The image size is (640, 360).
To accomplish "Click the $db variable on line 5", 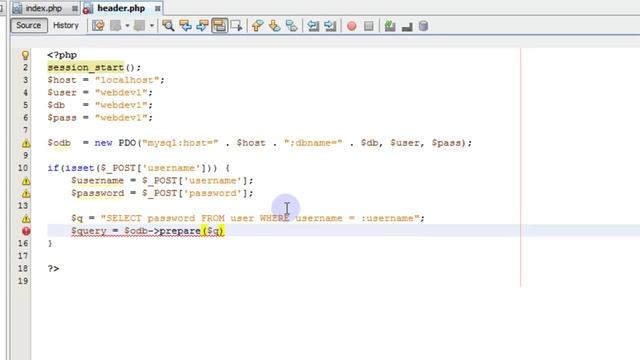I will coord(56,105).
